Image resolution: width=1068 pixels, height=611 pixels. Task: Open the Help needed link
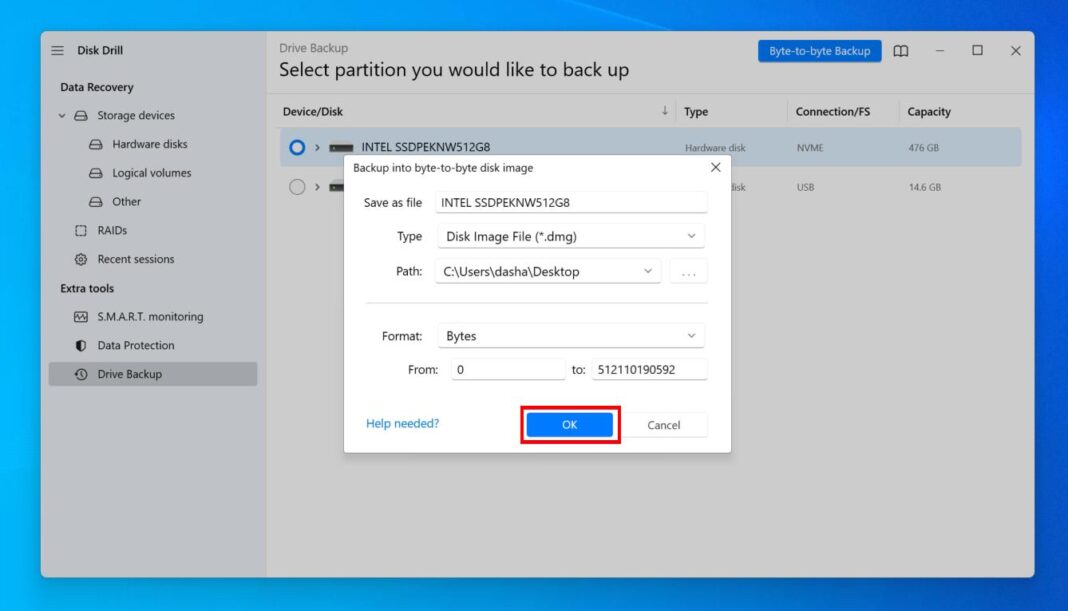tap(403, 423)
